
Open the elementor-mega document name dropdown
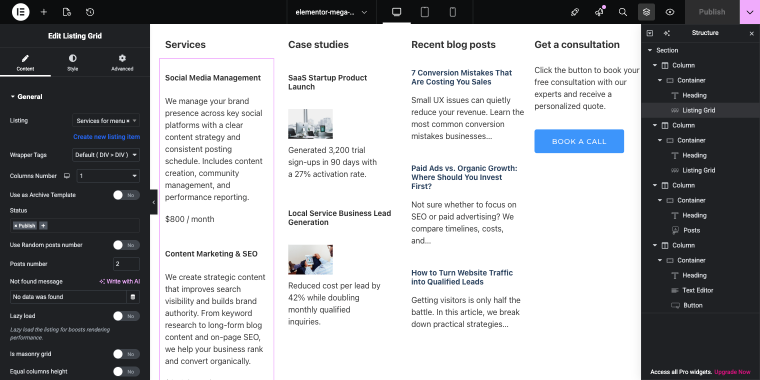(x=331, y=12)
